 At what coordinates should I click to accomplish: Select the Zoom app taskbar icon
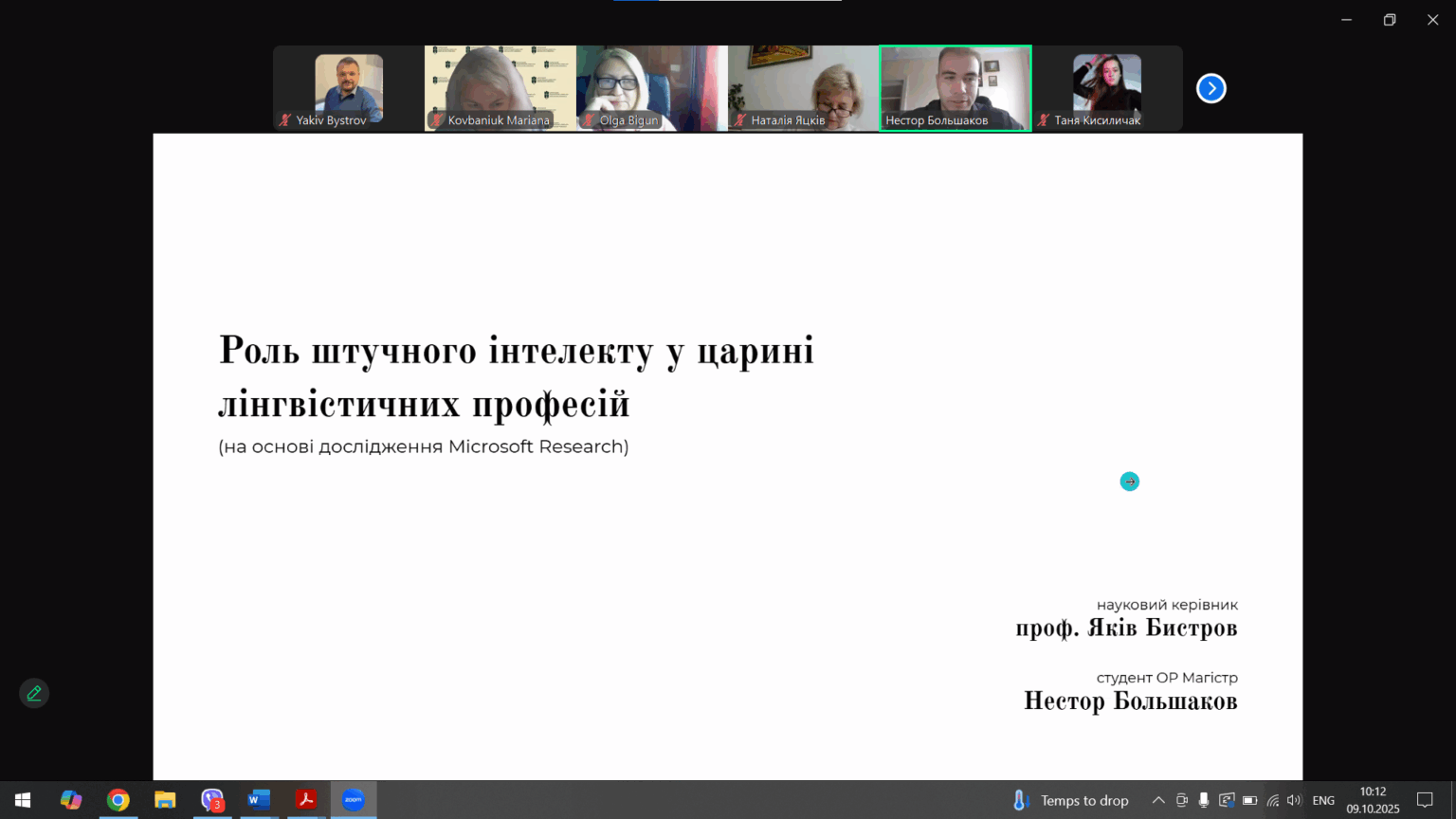pos(353,800)
